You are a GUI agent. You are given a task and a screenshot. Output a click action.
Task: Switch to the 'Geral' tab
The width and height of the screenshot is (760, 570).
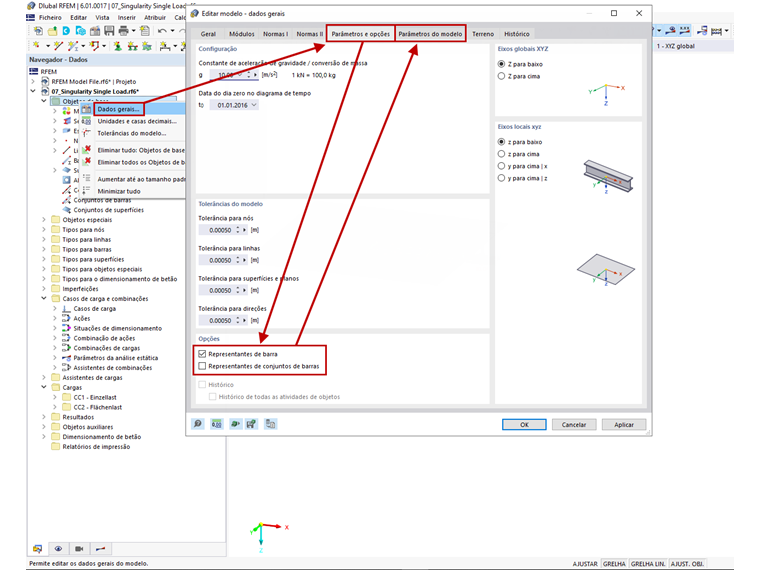(x=208, y=34)
